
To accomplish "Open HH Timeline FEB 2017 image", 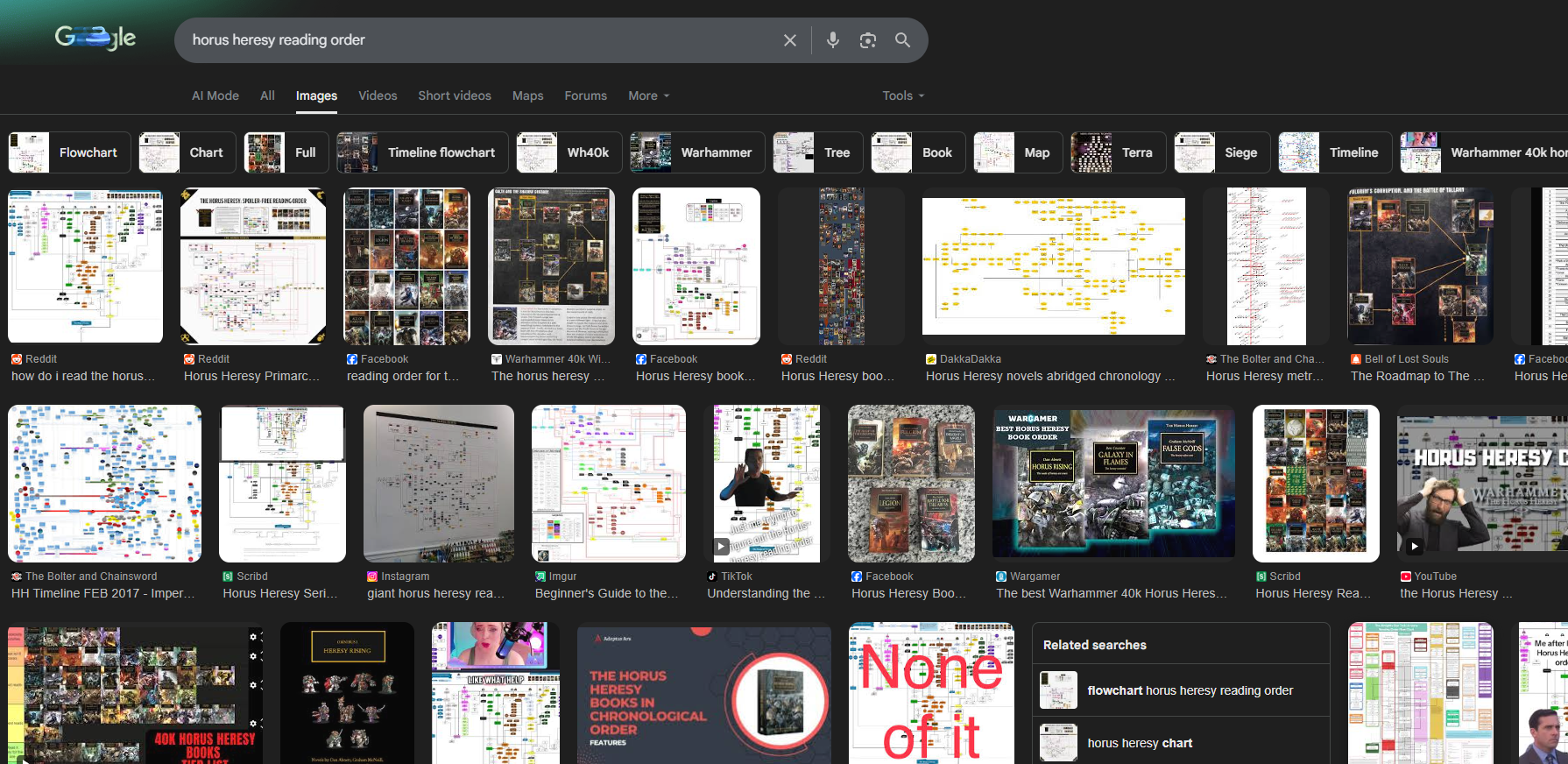I will (x=104, y=484).
